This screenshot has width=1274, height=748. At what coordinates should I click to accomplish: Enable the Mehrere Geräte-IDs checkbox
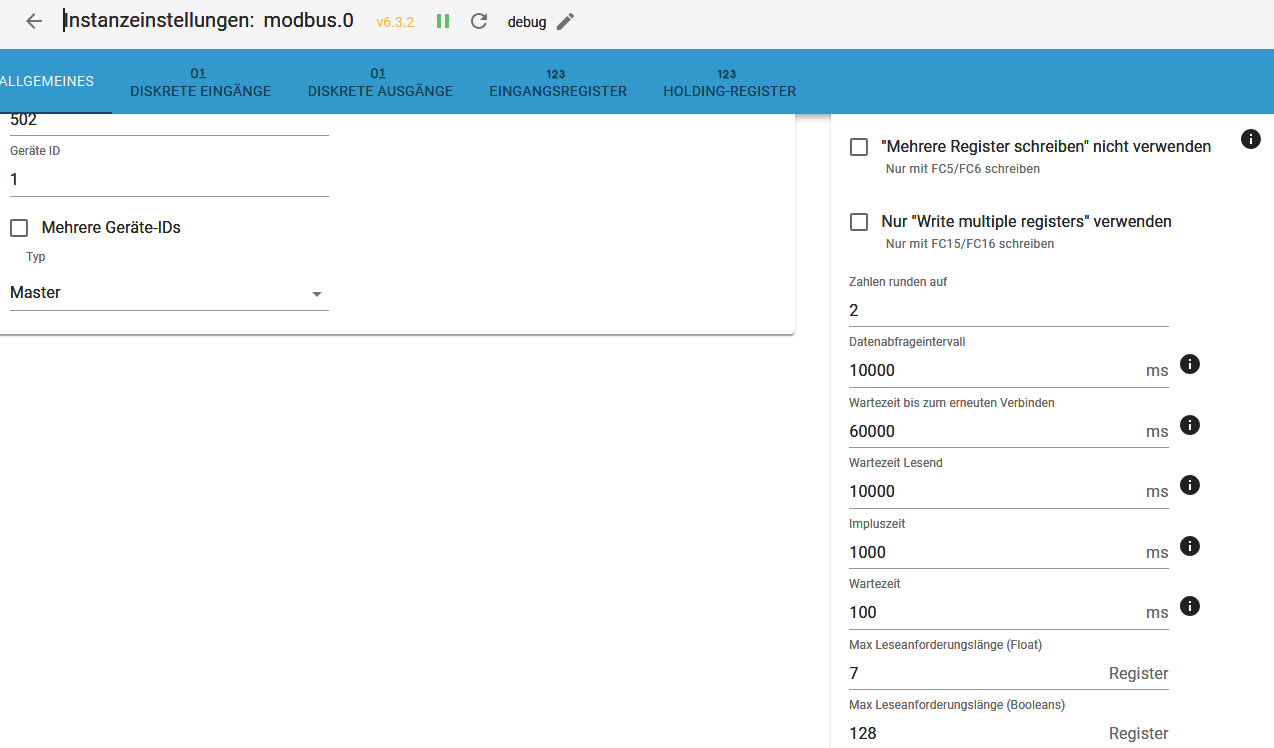click(19, 228)
